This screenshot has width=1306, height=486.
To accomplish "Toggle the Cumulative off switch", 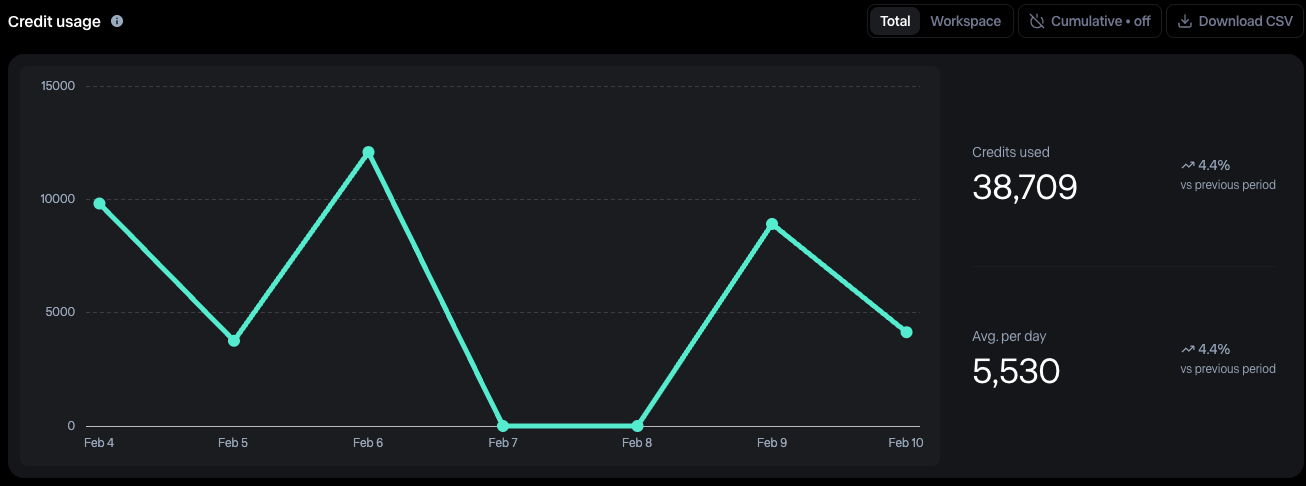I will pyautogui.click(x=1089, y=21).
